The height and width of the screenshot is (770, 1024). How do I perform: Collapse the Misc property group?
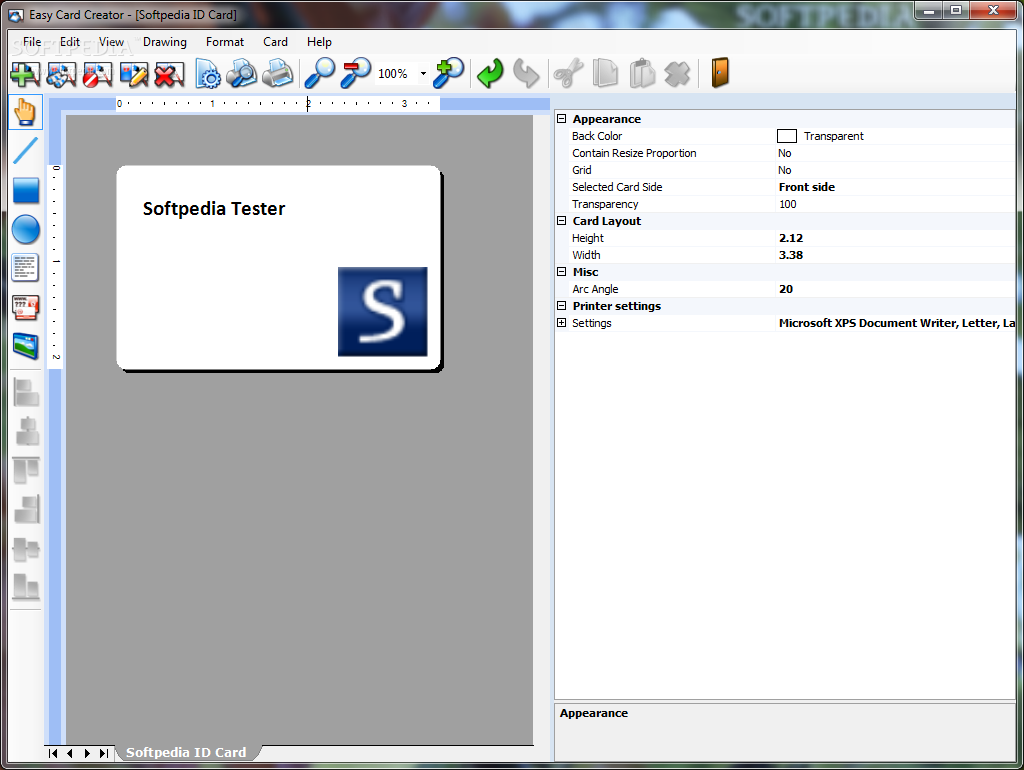pos(561,272)
